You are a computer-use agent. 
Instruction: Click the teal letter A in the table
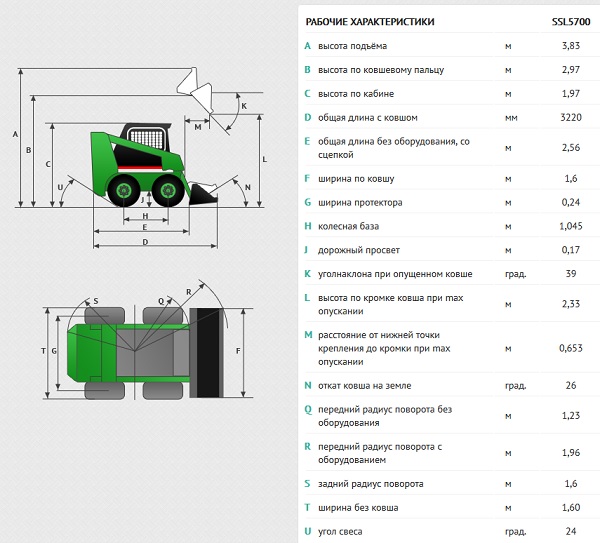coord(307,46)
